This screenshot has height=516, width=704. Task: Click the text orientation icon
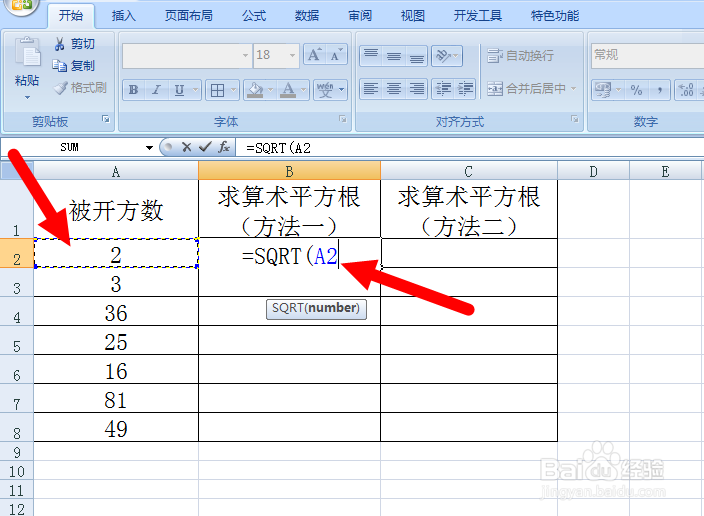(x=443, y=56)
